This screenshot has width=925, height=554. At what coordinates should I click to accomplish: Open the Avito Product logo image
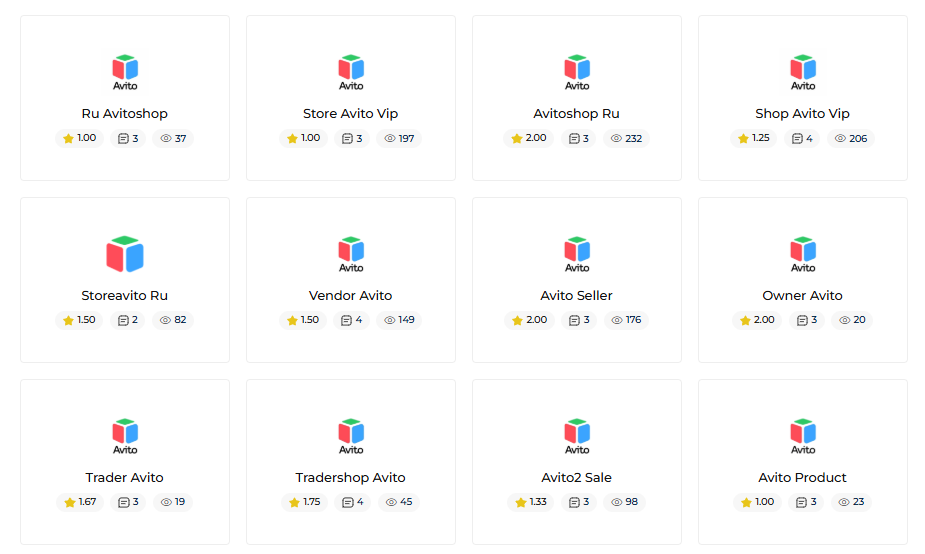(x=803, y=437)
